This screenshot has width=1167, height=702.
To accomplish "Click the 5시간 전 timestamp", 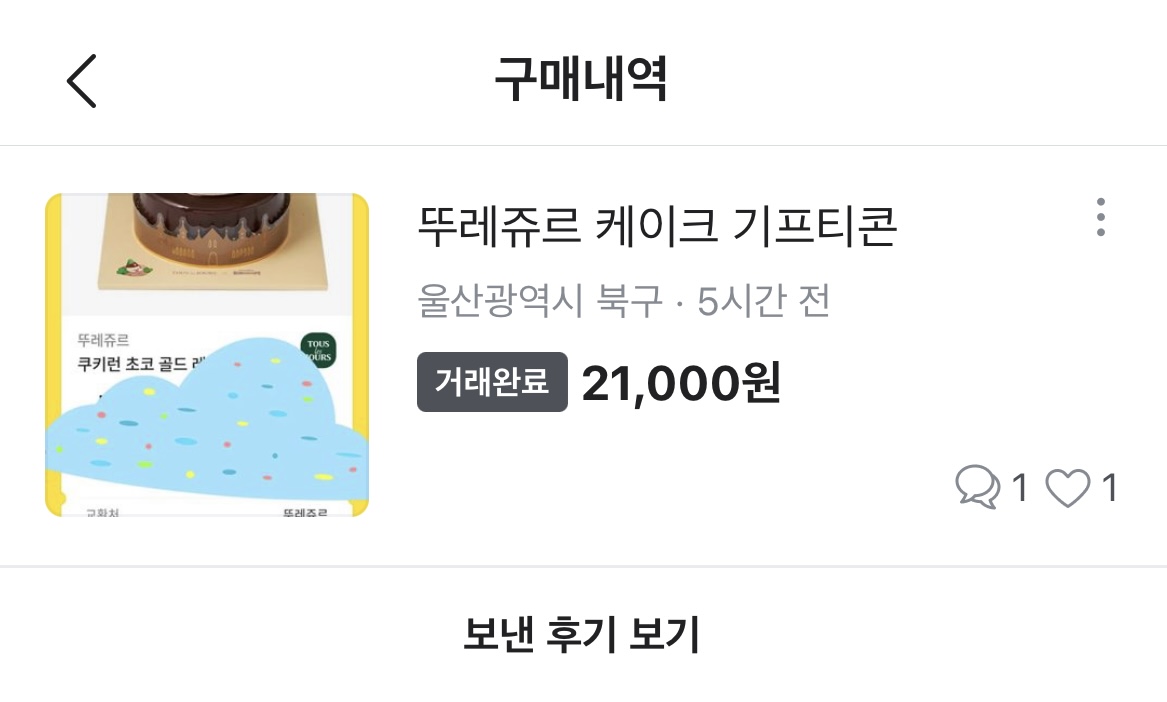I will pos(764,301).
